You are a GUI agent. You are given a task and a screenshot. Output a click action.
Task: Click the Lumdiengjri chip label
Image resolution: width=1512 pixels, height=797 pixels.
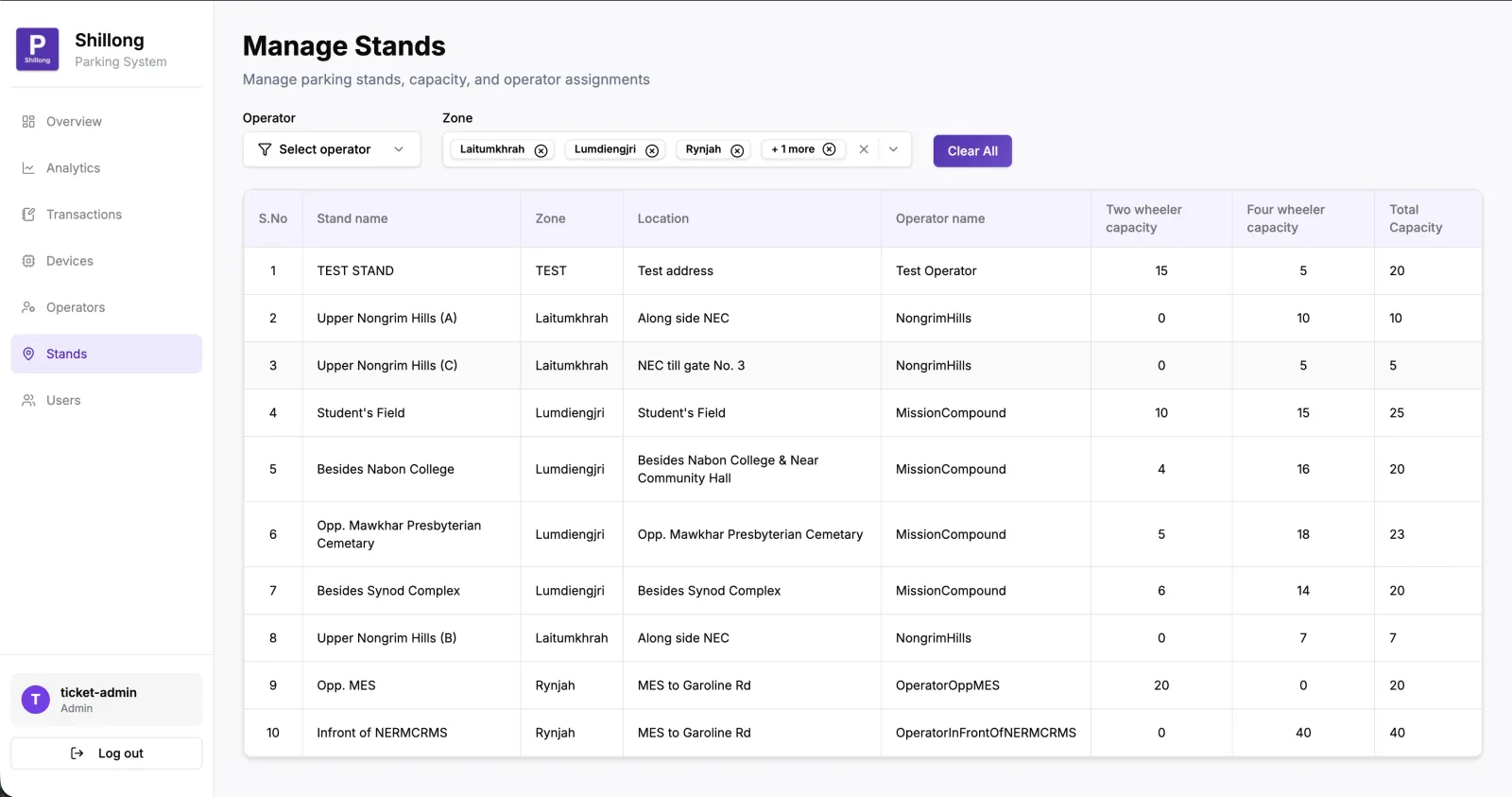pos(605,149)
